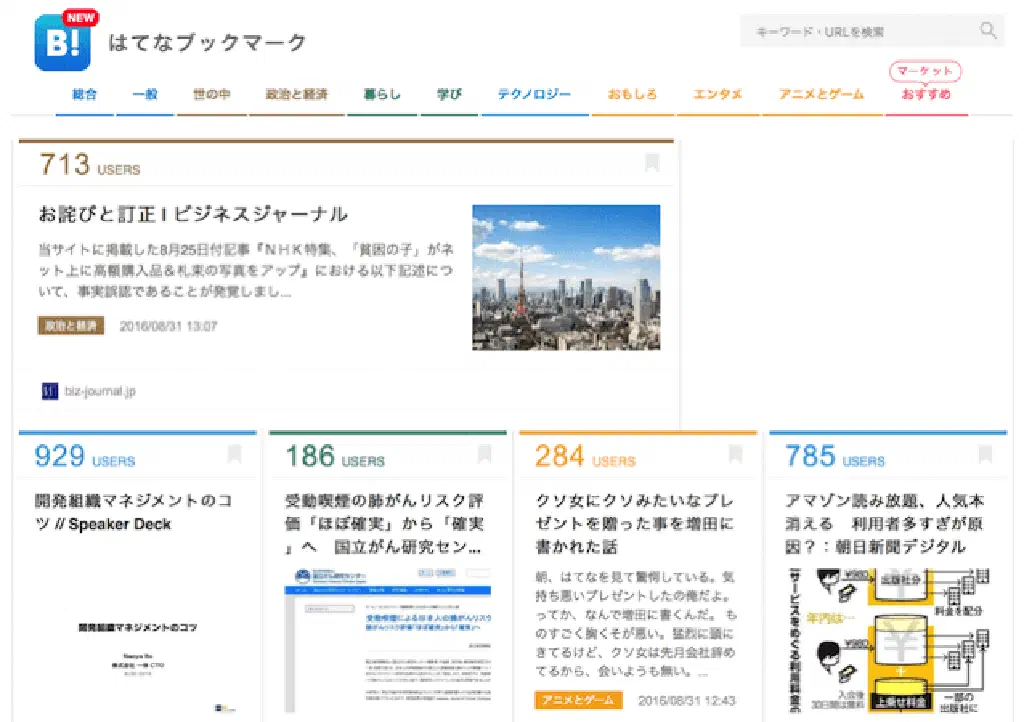This screenshot has height=722, width=1024.
Task: Open the Tokyo Tower cityscape thumbnail
Action: tap(566, 277)
